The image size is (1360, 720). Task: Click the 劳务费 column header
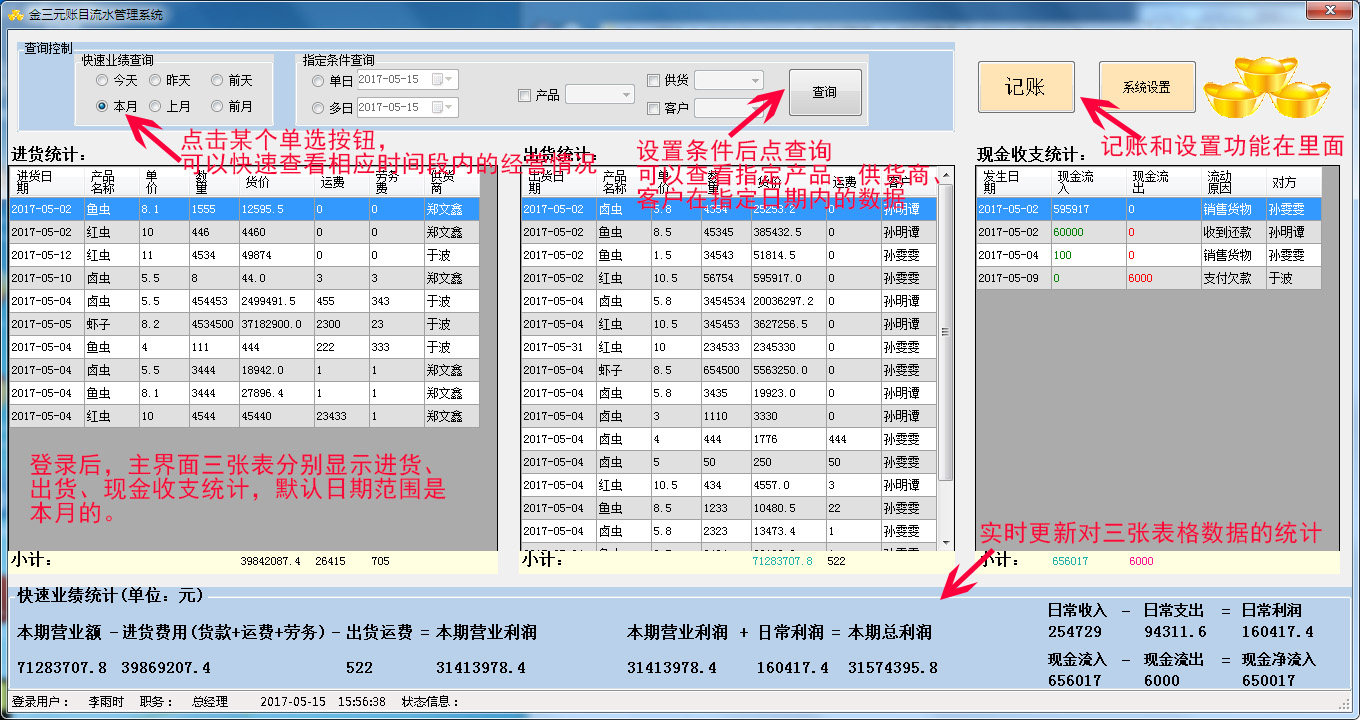(x=395, y=181)
